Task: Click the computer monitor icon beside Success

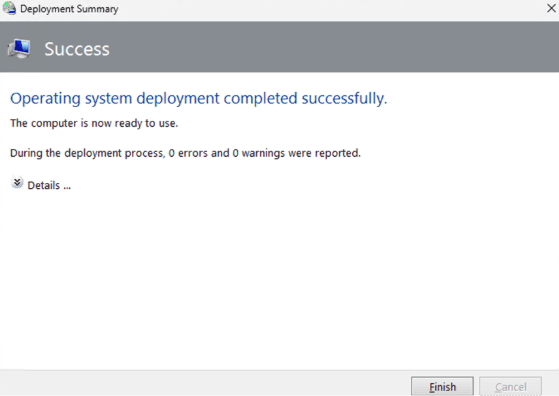Action: tap(19, 49)
